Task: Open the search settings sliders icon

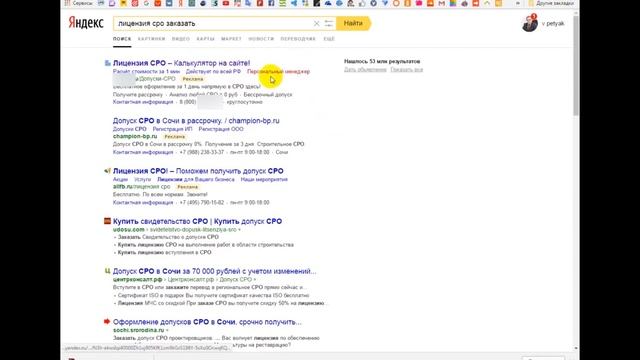Action: click(x=329, y=24)
